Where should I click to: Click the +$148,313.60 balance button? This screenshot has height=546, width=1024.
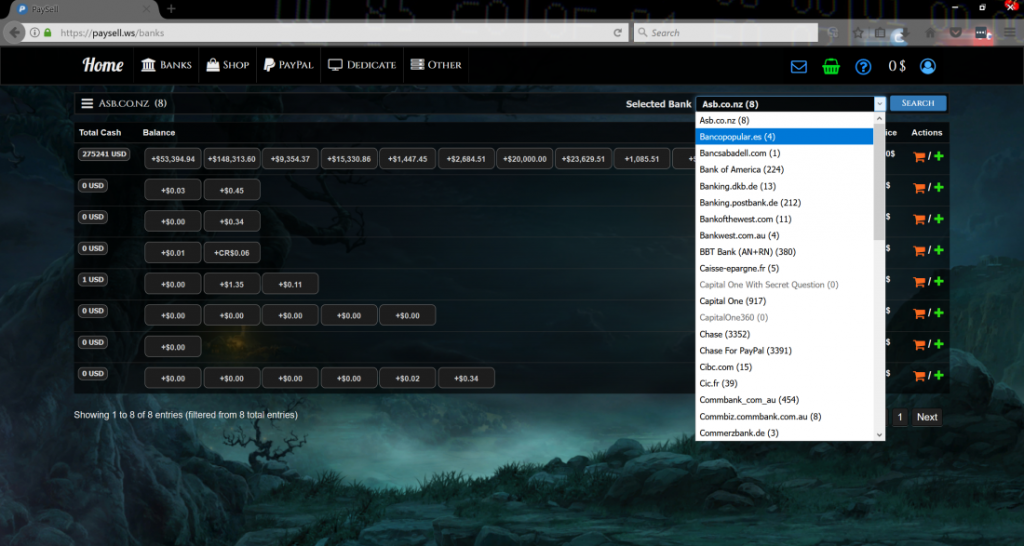pos(232,159)
